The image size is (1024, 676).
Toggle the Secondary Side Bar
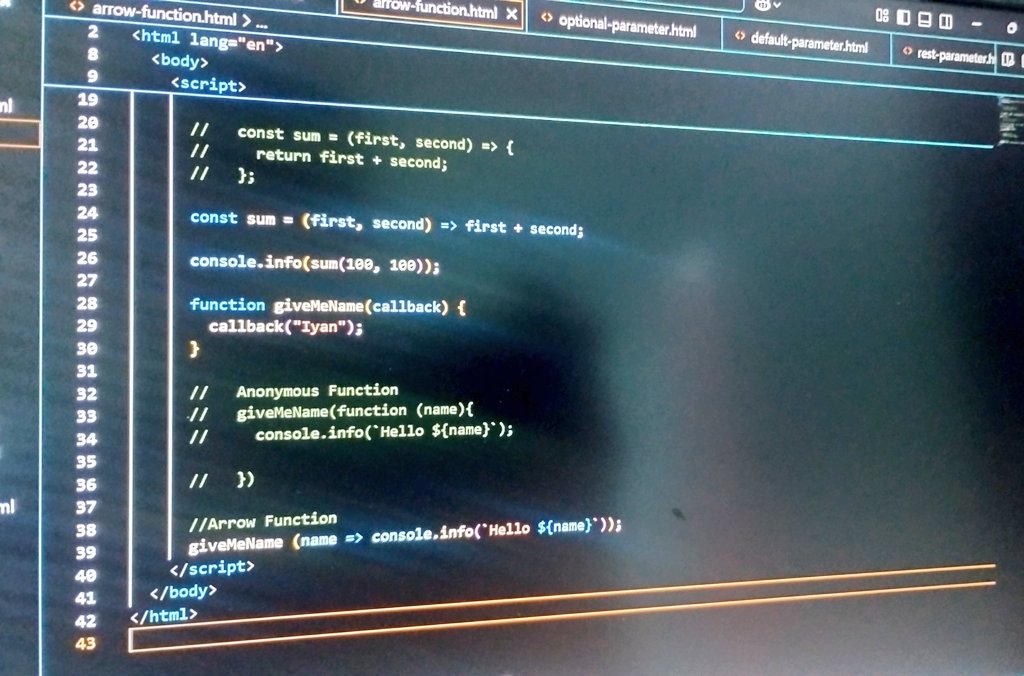tap(946, 19)
